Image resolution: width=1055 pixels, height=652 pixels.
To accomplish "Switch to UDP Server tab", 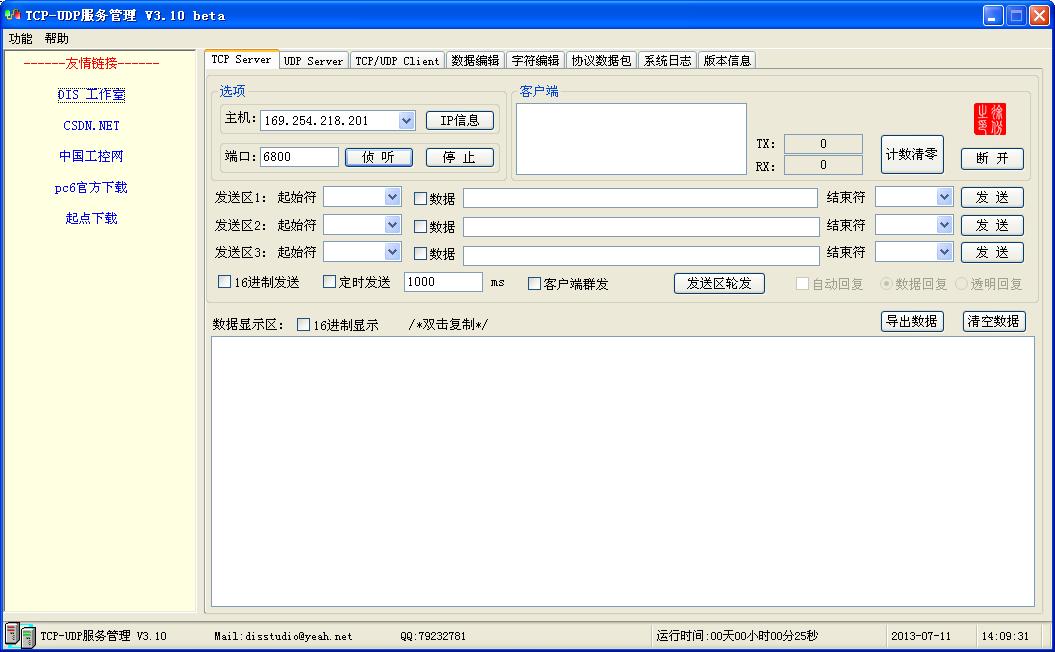I will 314,61.
